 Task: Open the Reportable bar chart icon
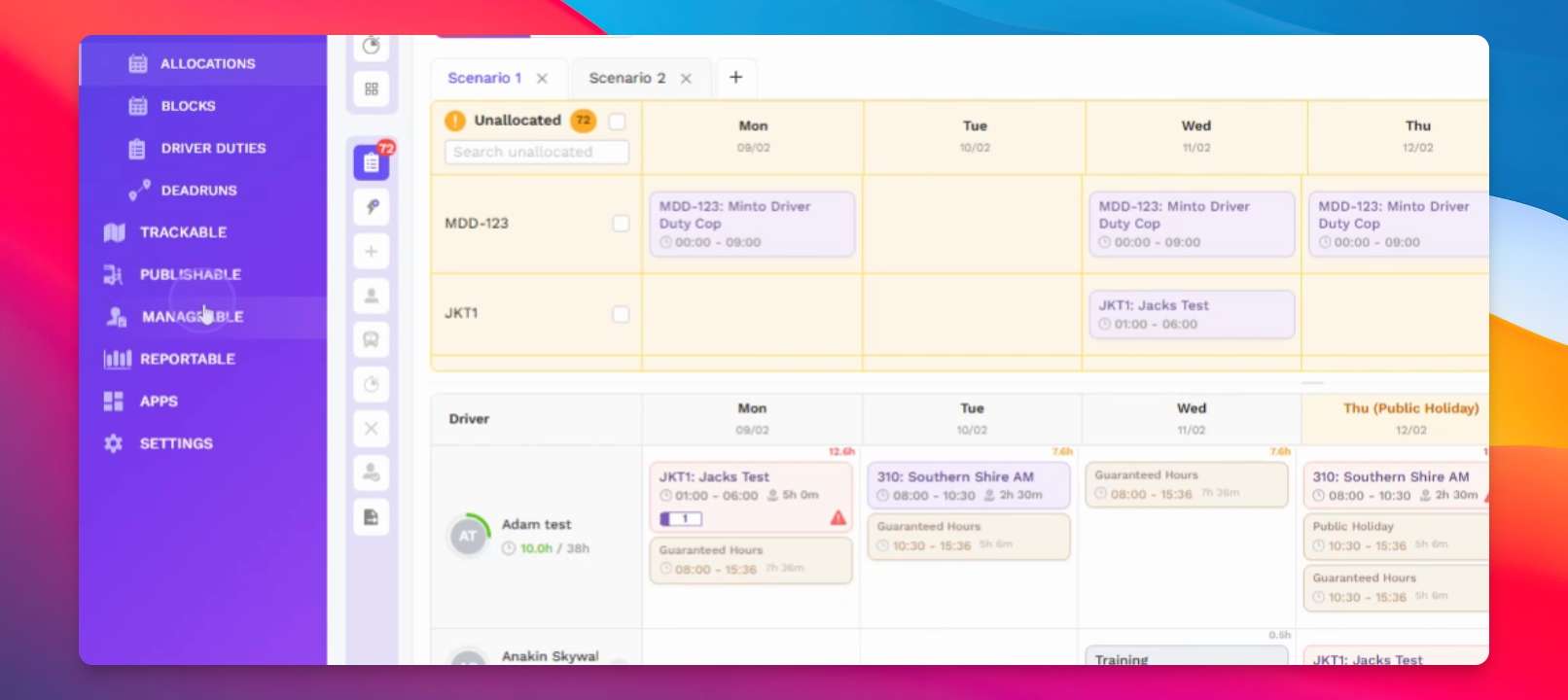[117, 359]
